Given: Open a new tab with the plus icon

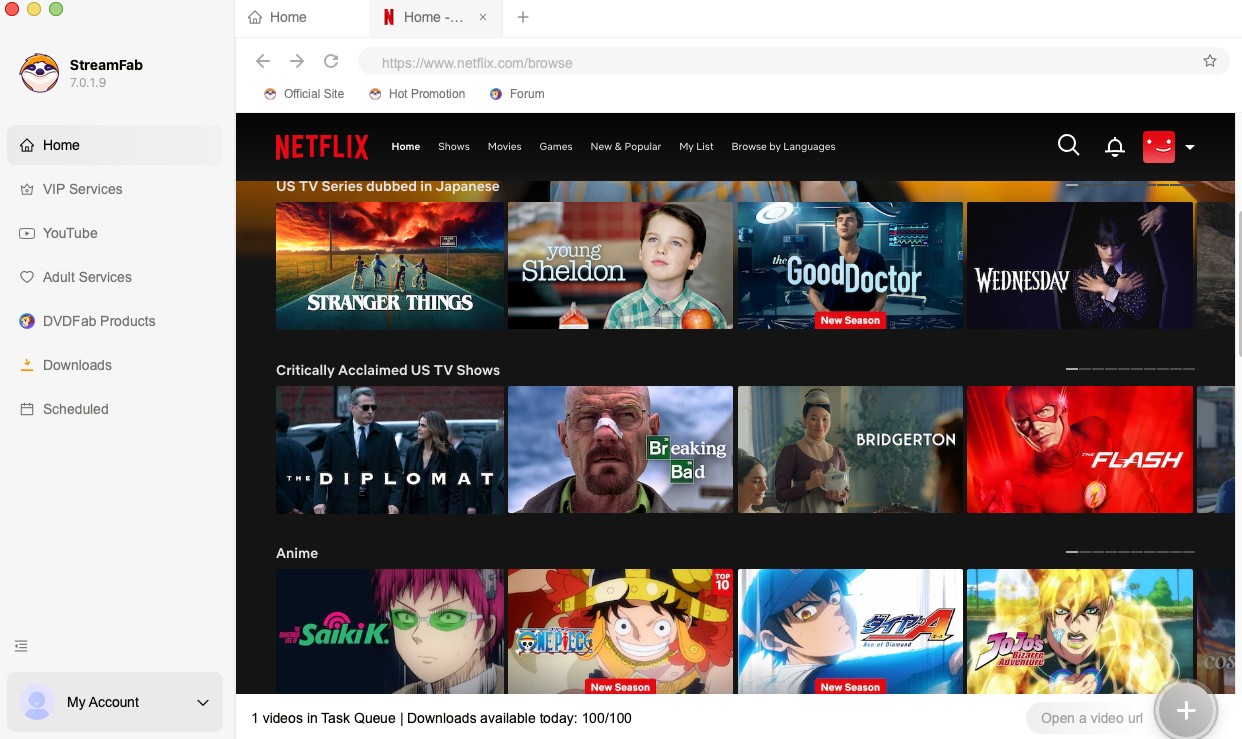Looking at the screenshot, I should pos(523,17).
